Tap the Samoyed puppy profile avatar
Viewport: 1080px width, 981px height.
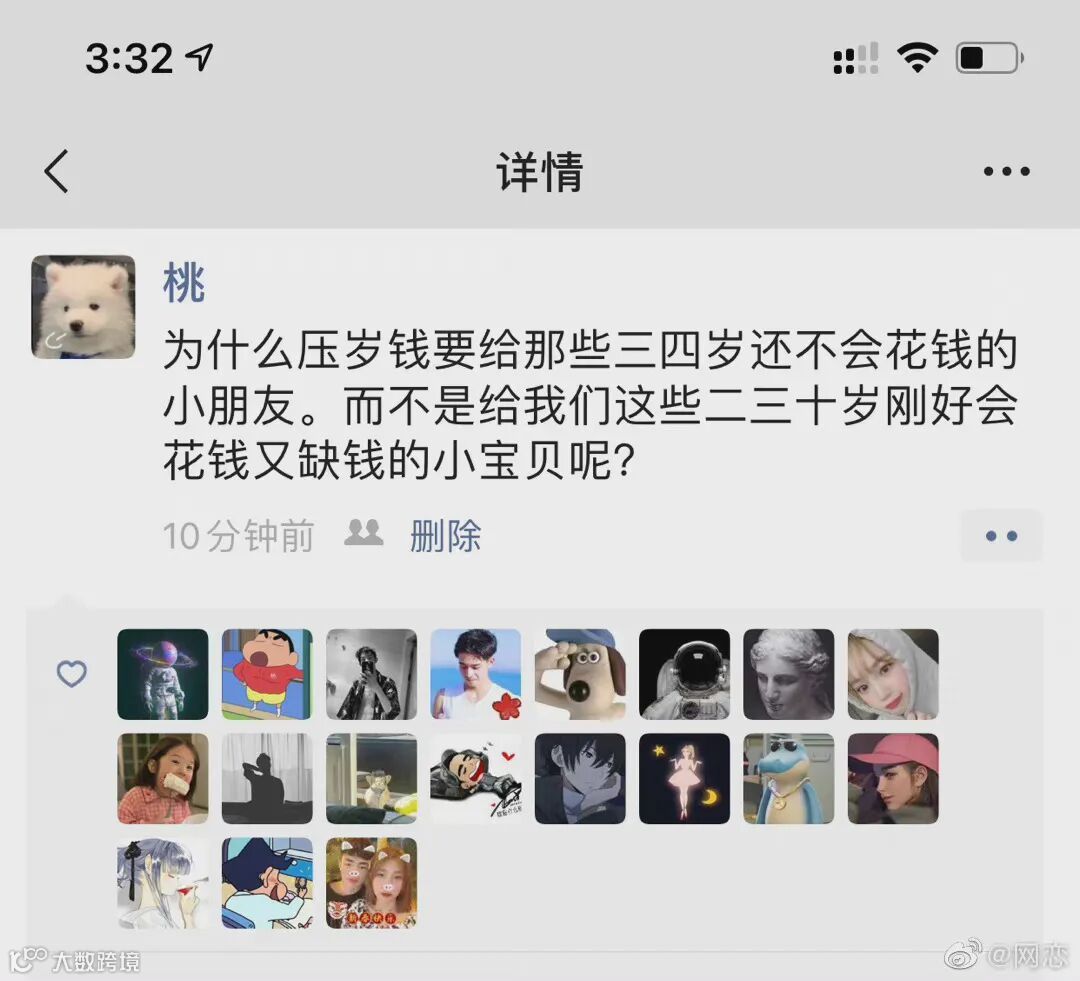pyautogui.click(x=83, y=307)
